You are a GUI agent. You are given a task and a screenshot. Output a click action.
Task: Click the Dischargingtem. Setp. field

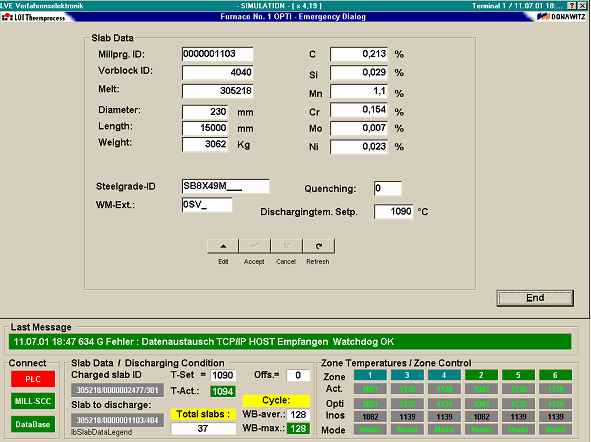pyautogui.click(x=393, y=211)
